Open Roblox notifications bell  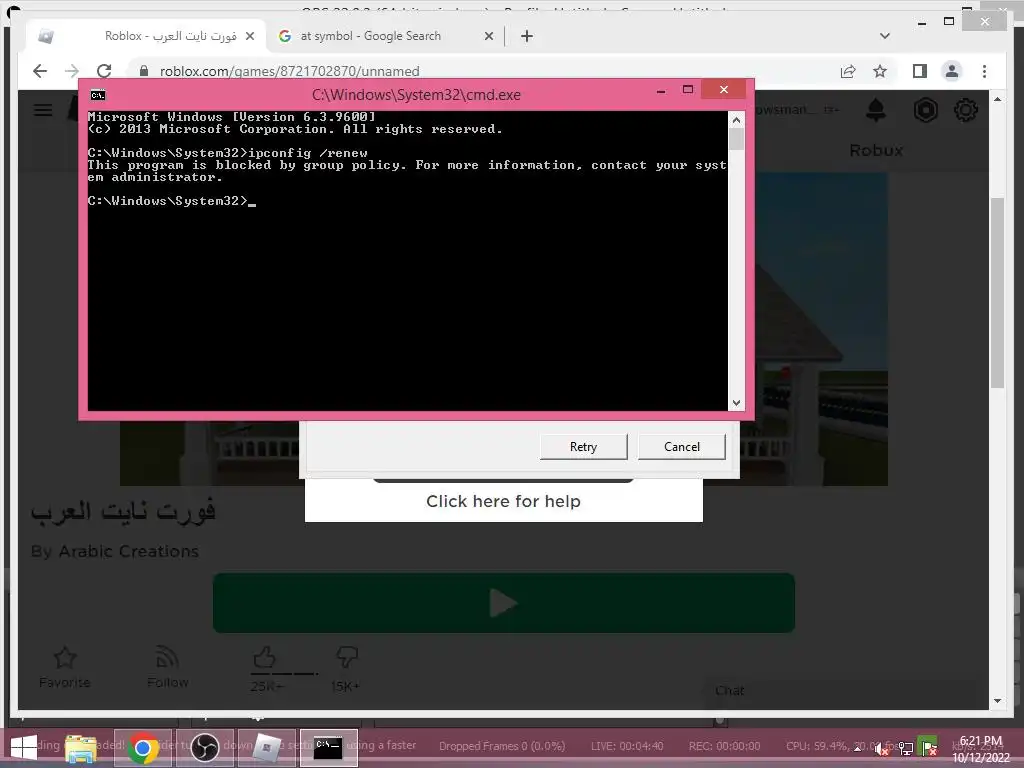pos(876,110)
